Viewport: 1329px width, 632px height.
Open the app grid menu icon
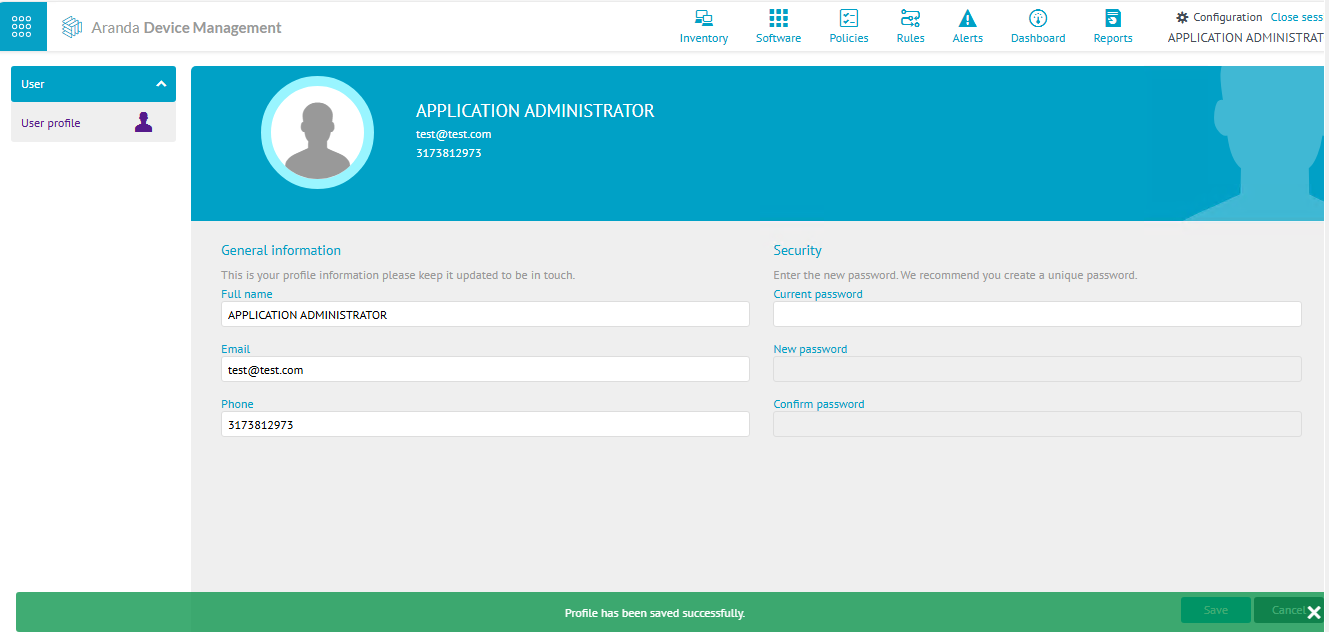point(22,26)
